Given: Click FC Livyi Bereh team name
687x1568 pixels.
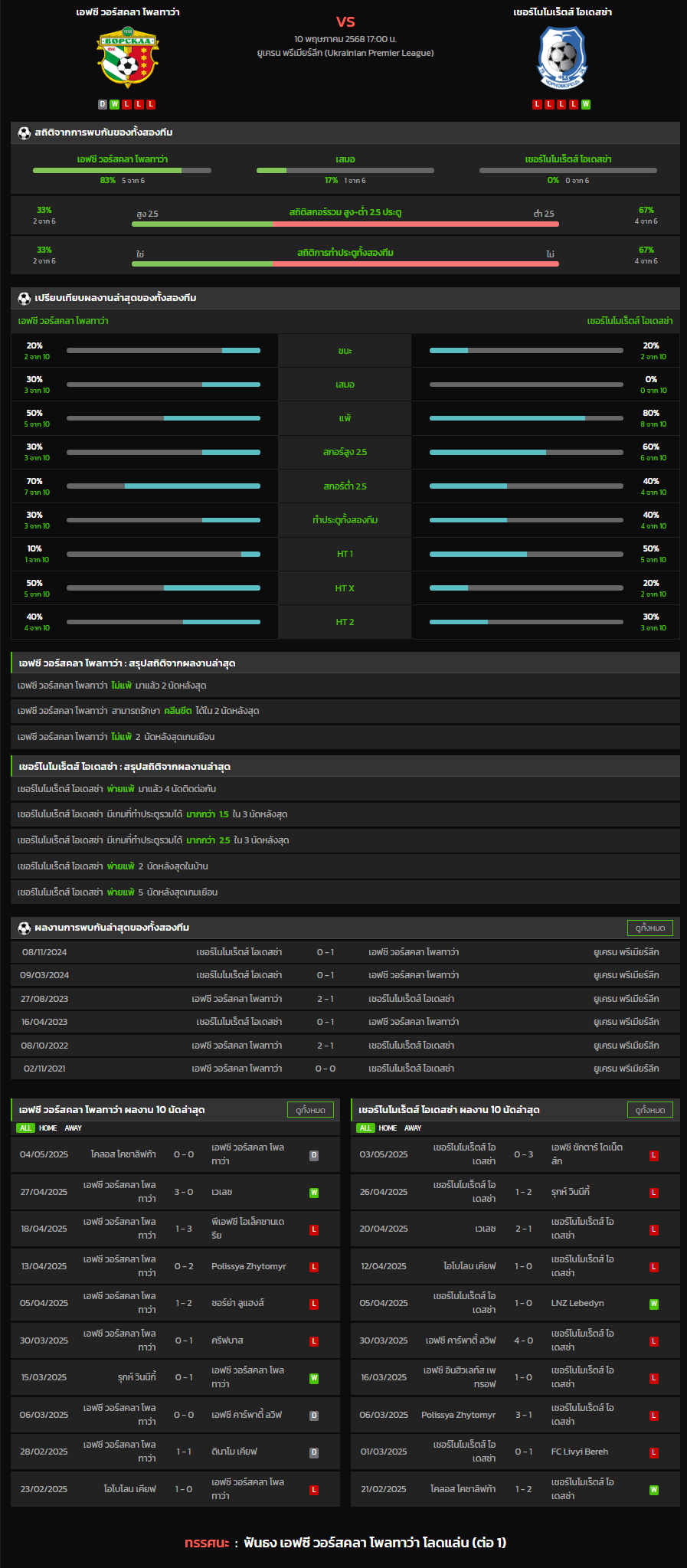Looking at the screenshot, I should click(x=580, y=1452).
